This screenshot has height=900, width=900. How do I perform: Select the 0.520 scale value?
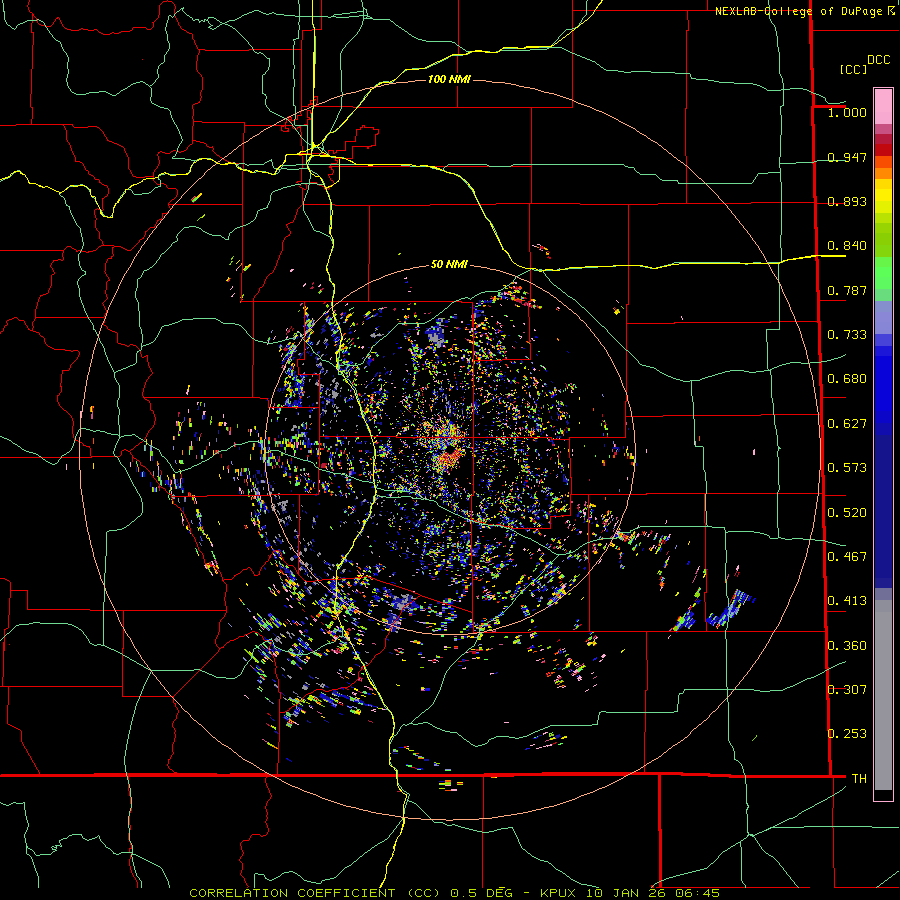tap(847, 513)
